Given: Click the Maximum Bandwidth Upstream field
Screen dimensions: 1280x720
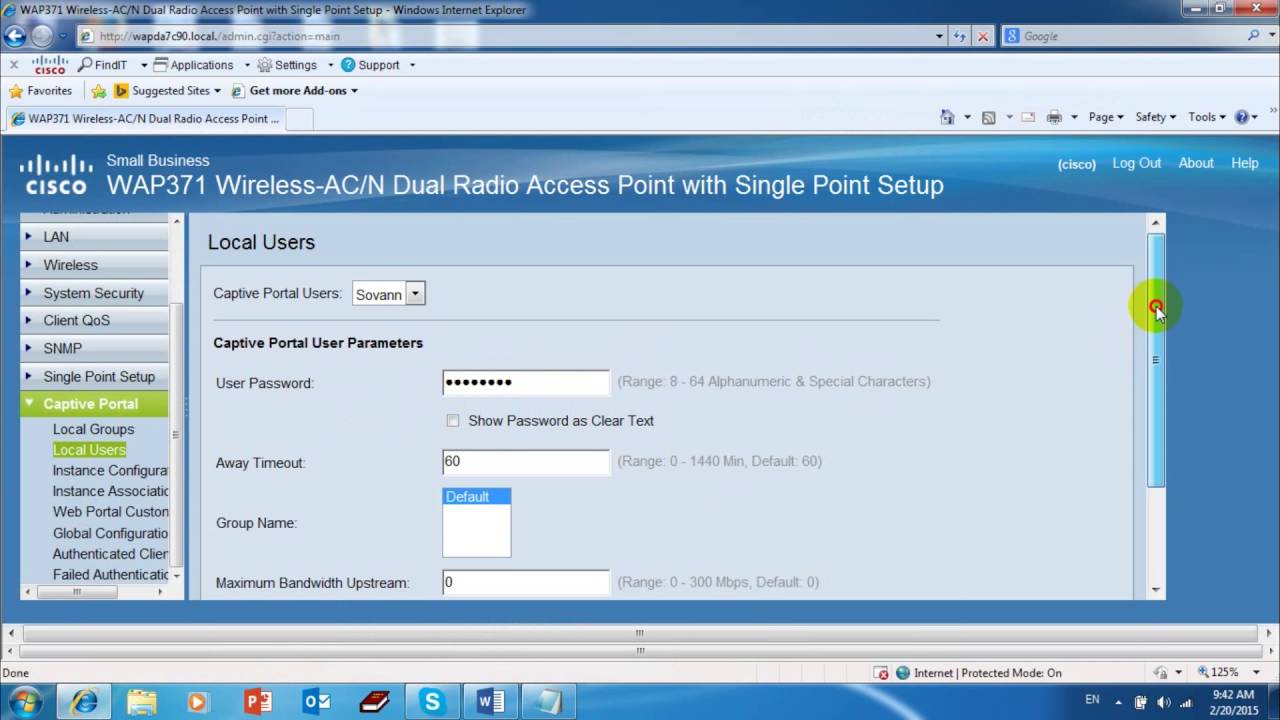Looking at the screenshot, I should (526, 582).
